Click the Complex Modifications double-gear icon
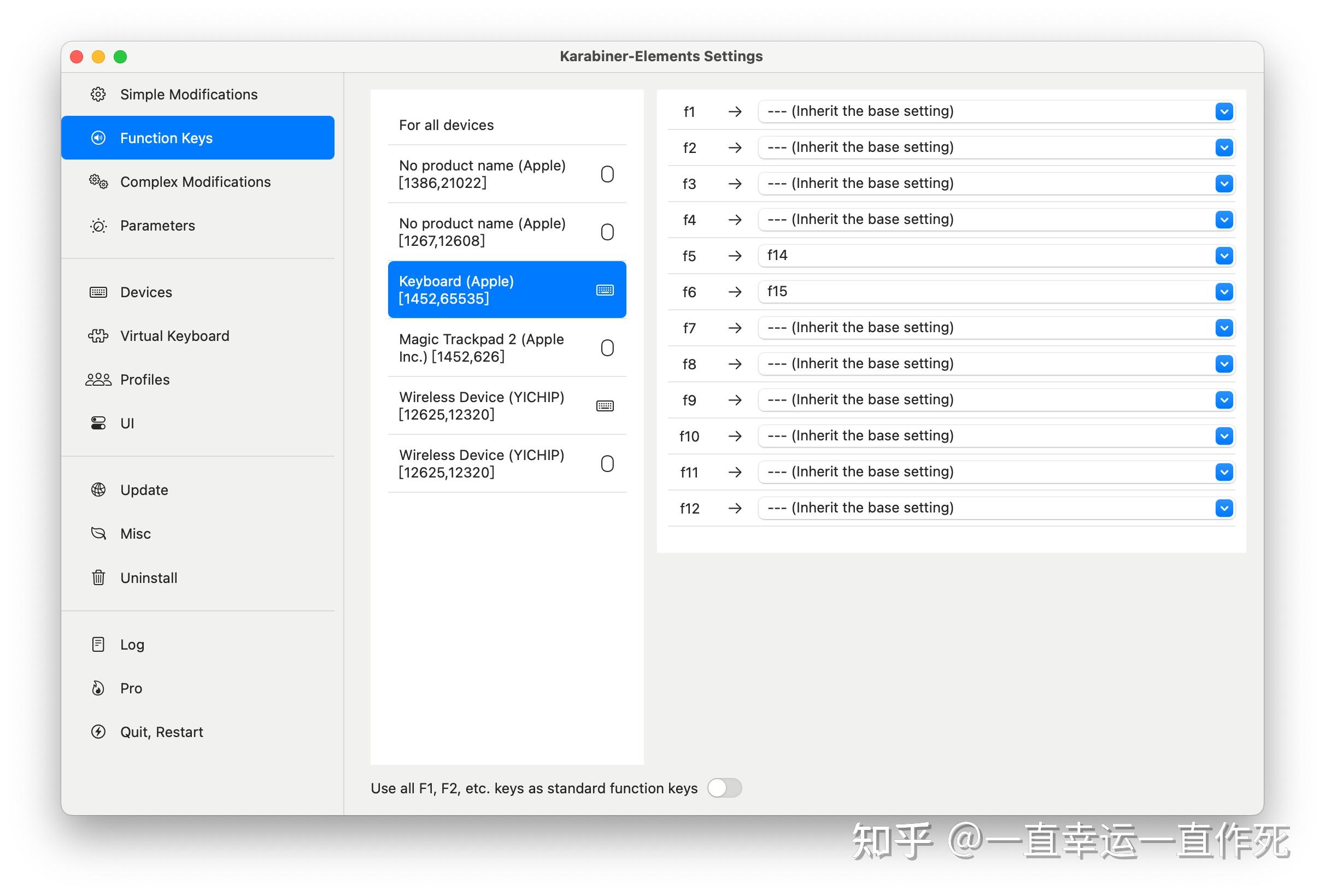Image resolution: width=1325 pixels, height=896 pixels. click(98, 182)
